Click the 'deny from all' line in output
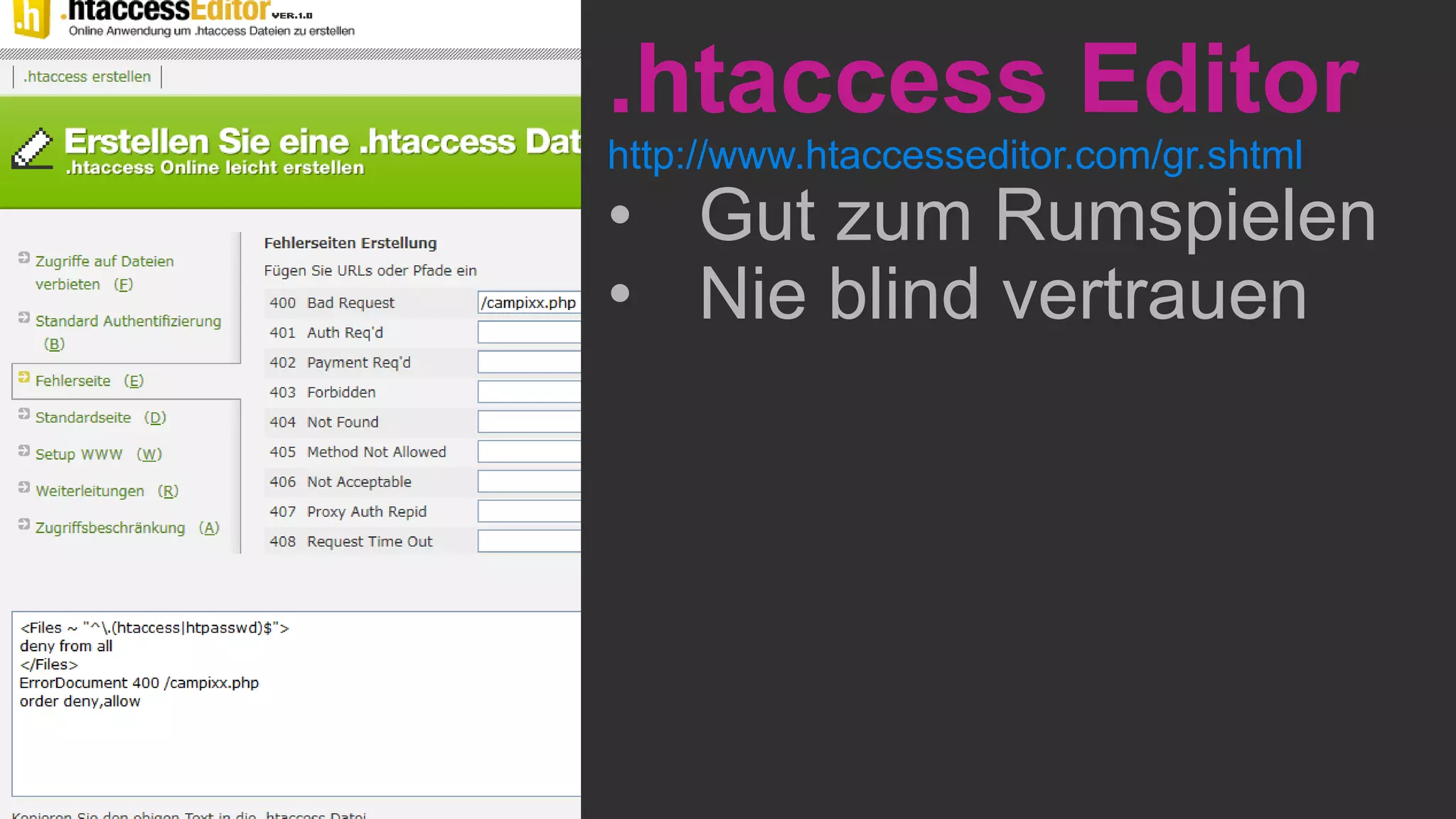 pyautogui.click(x=66, y=646)
